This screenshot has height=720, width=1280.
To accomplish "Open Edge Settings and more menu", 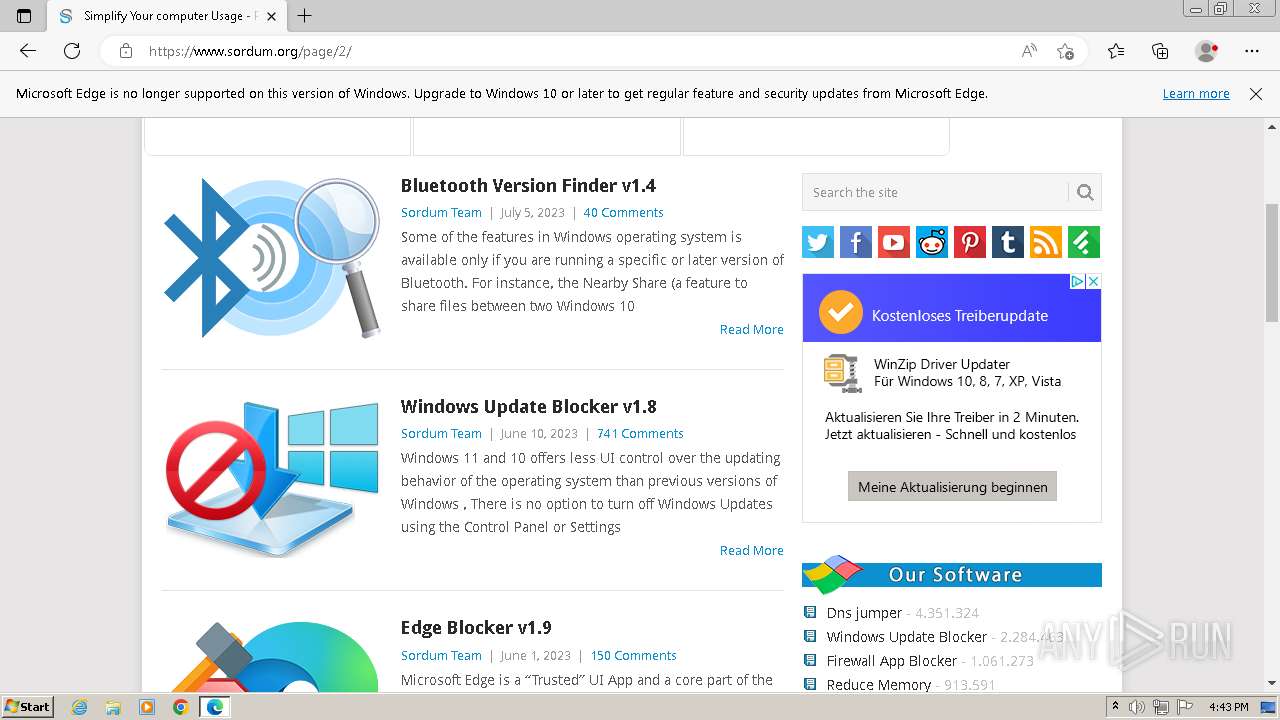I will click(x=1252, y=51).
